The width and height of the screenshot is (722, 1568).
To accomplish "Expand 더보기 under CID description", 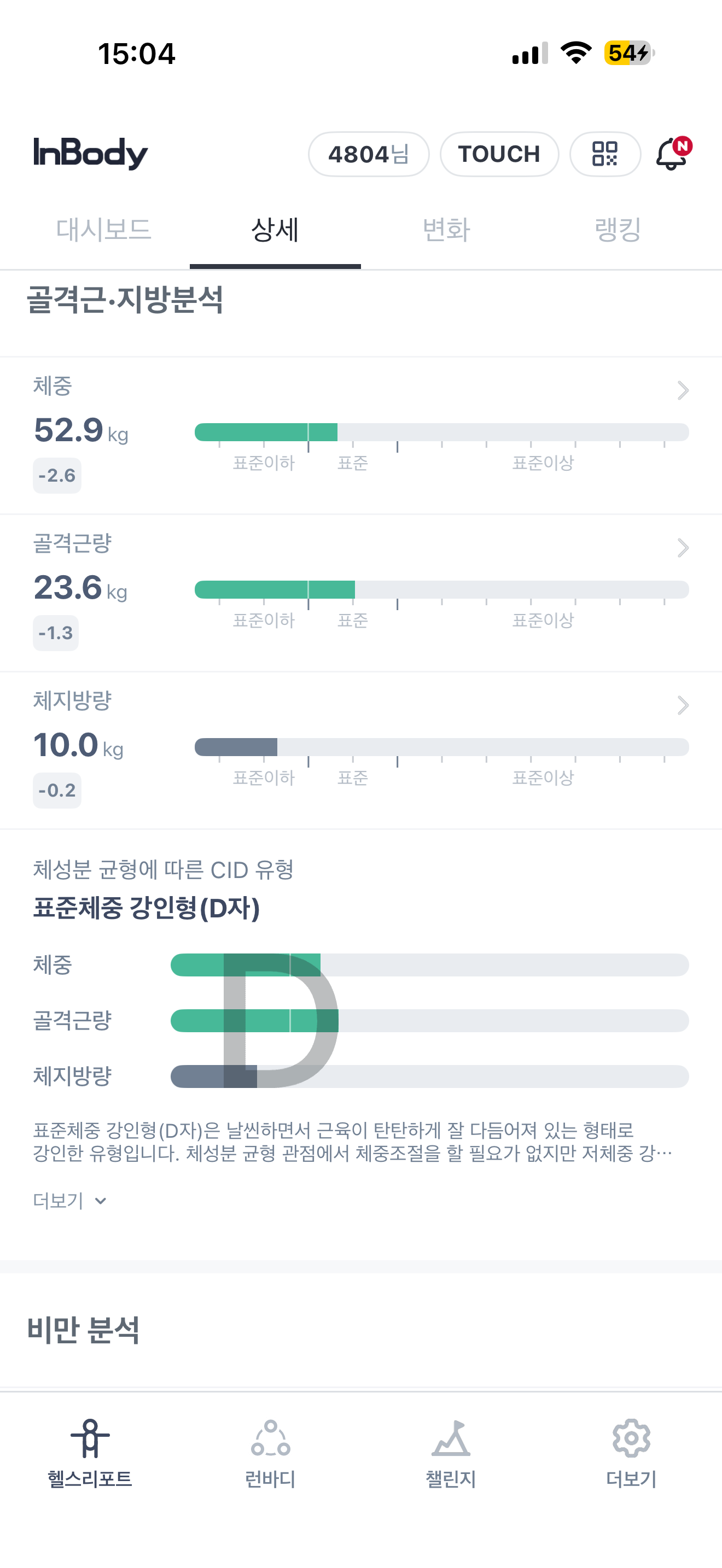I will coord(69,1201).
